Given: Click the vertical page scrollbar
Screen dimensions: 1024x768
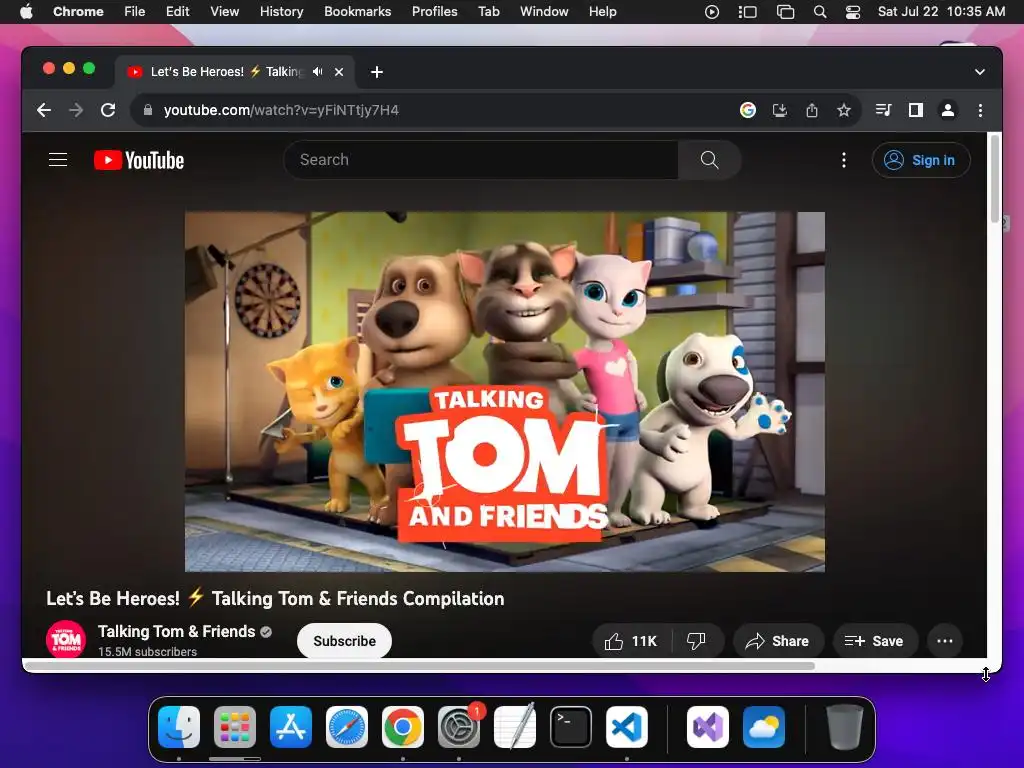Looking at the screenshot, I should 995,178.
